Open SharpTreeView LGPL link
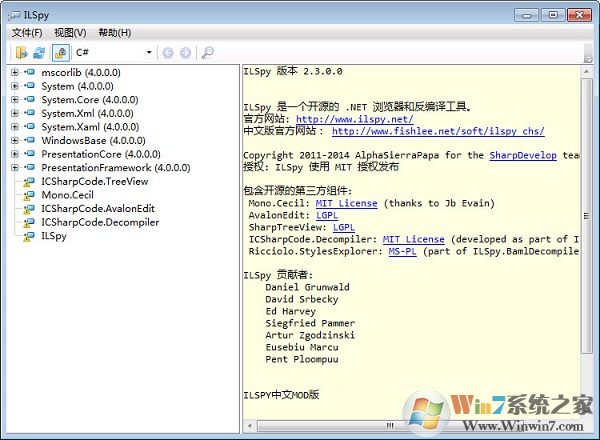The width and height of the screenshot is (600, 440). coord(344,227)
